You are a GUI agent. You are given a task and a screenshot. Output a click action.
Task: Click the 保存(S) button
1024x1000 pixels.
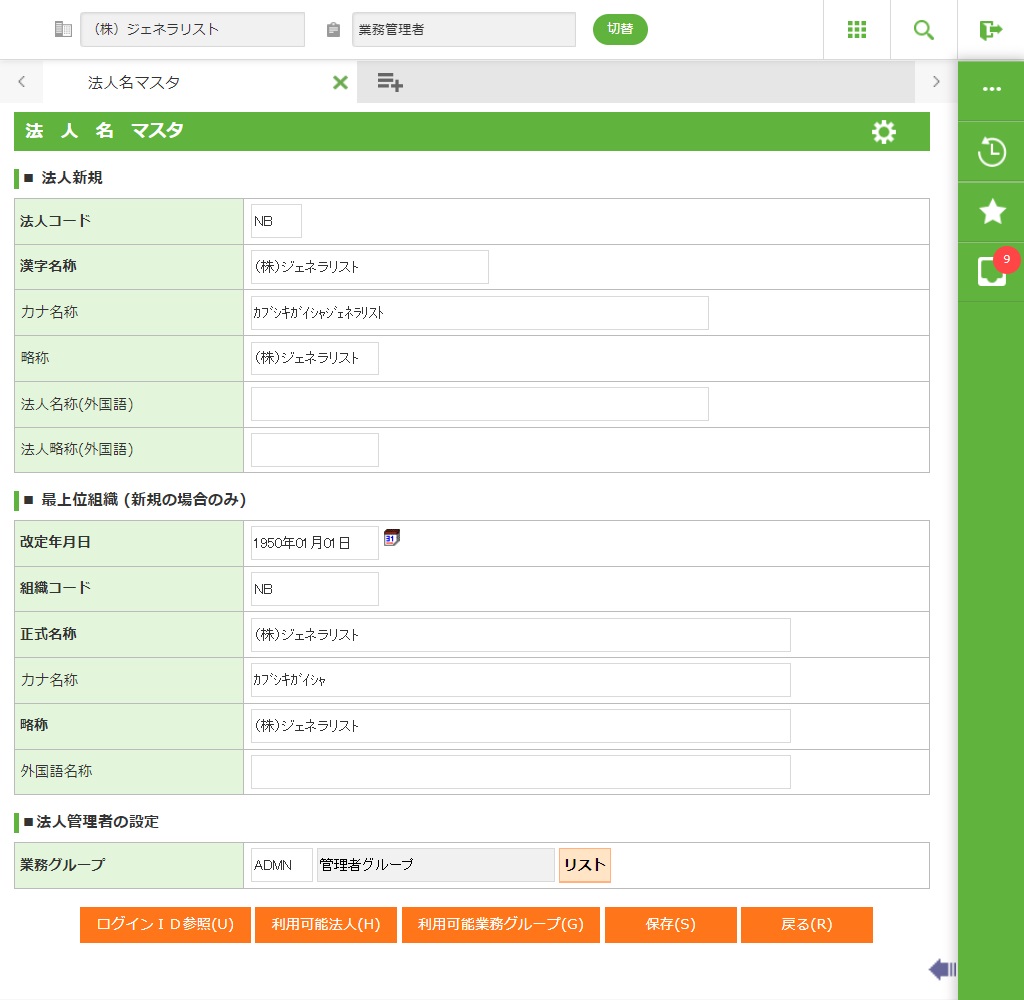[670, 925]
